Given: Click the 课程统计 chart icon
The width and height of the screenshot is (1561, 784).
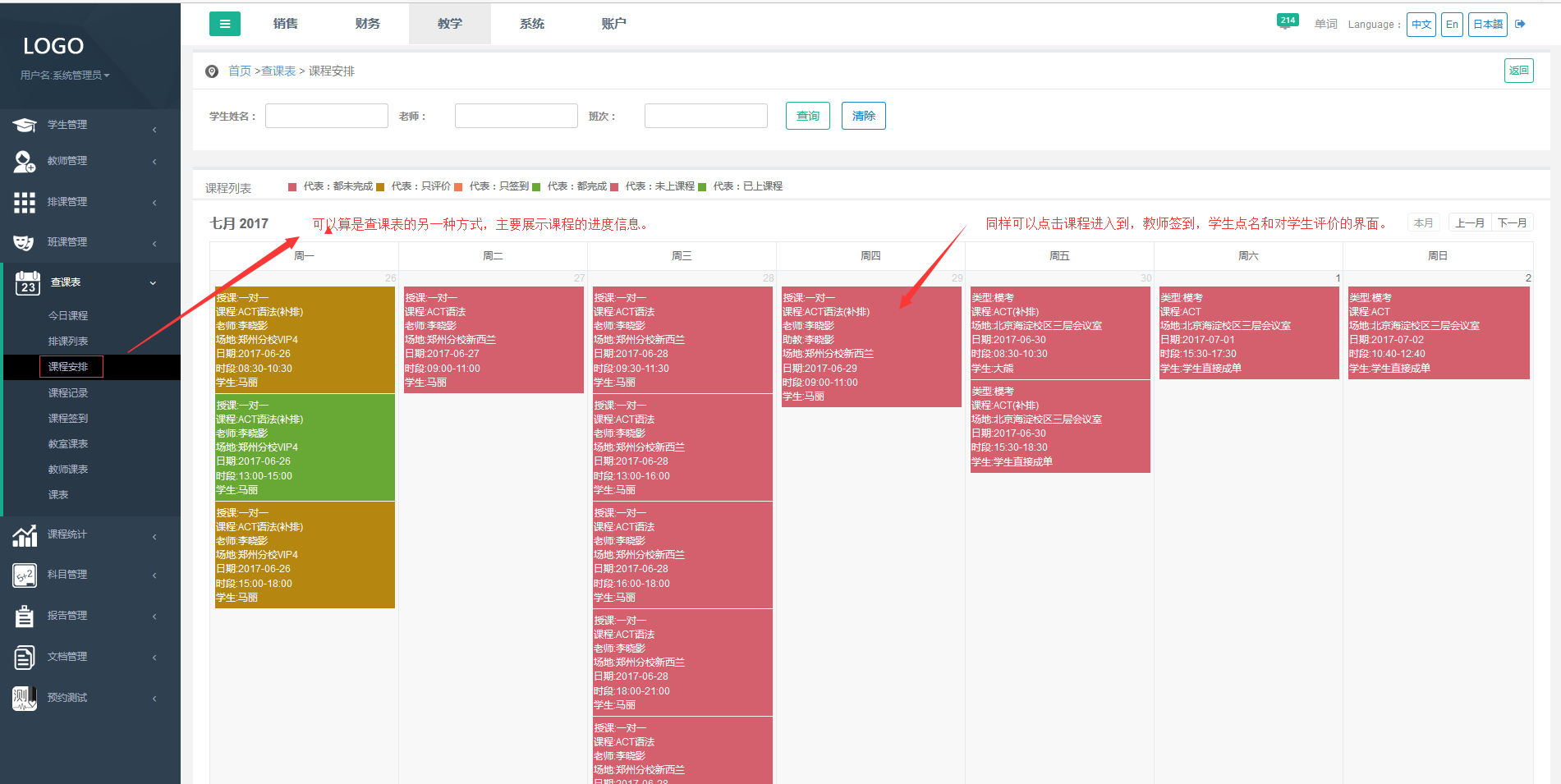Looking at the screenshot, I should [x=25, y=535].
